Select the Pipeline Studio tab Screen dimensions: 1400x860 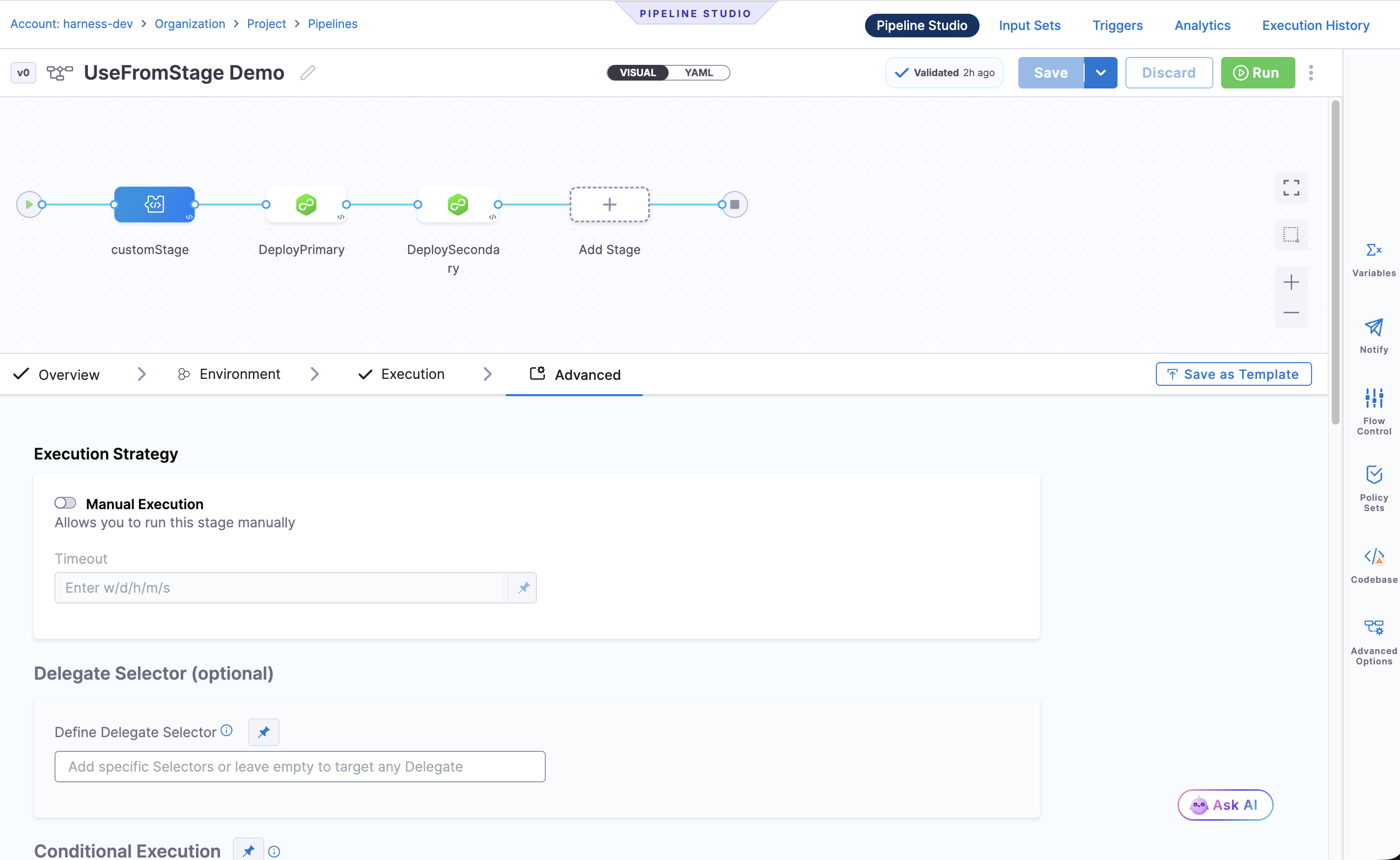[922, 26]
